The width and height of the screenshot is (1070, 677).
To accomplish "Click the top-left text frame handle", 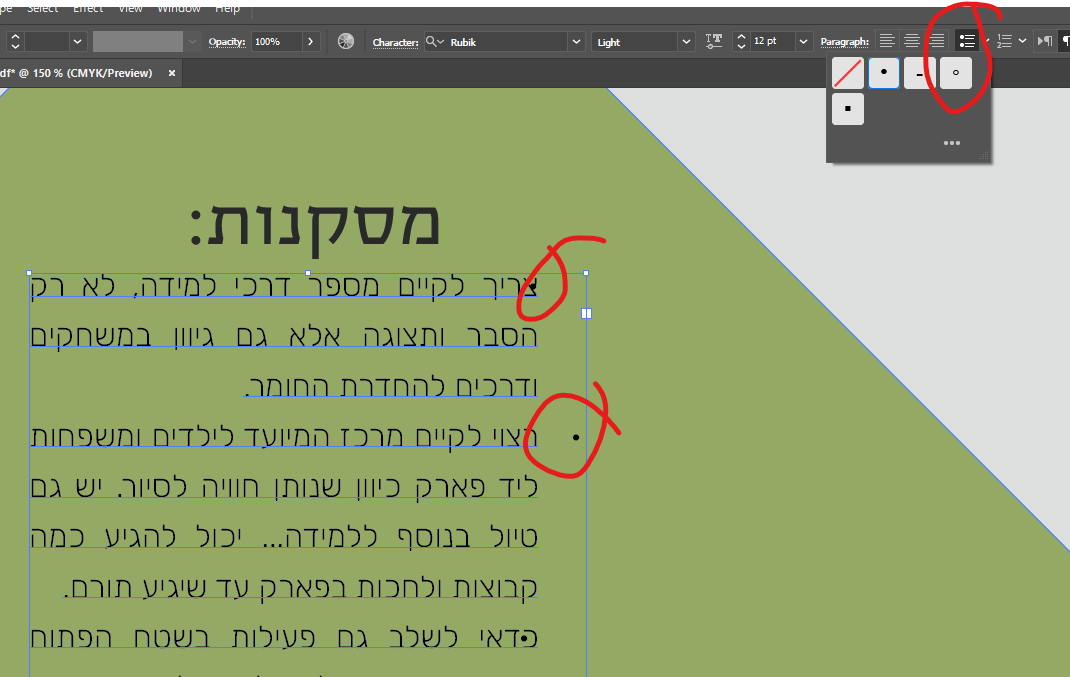I will (29, 273).
